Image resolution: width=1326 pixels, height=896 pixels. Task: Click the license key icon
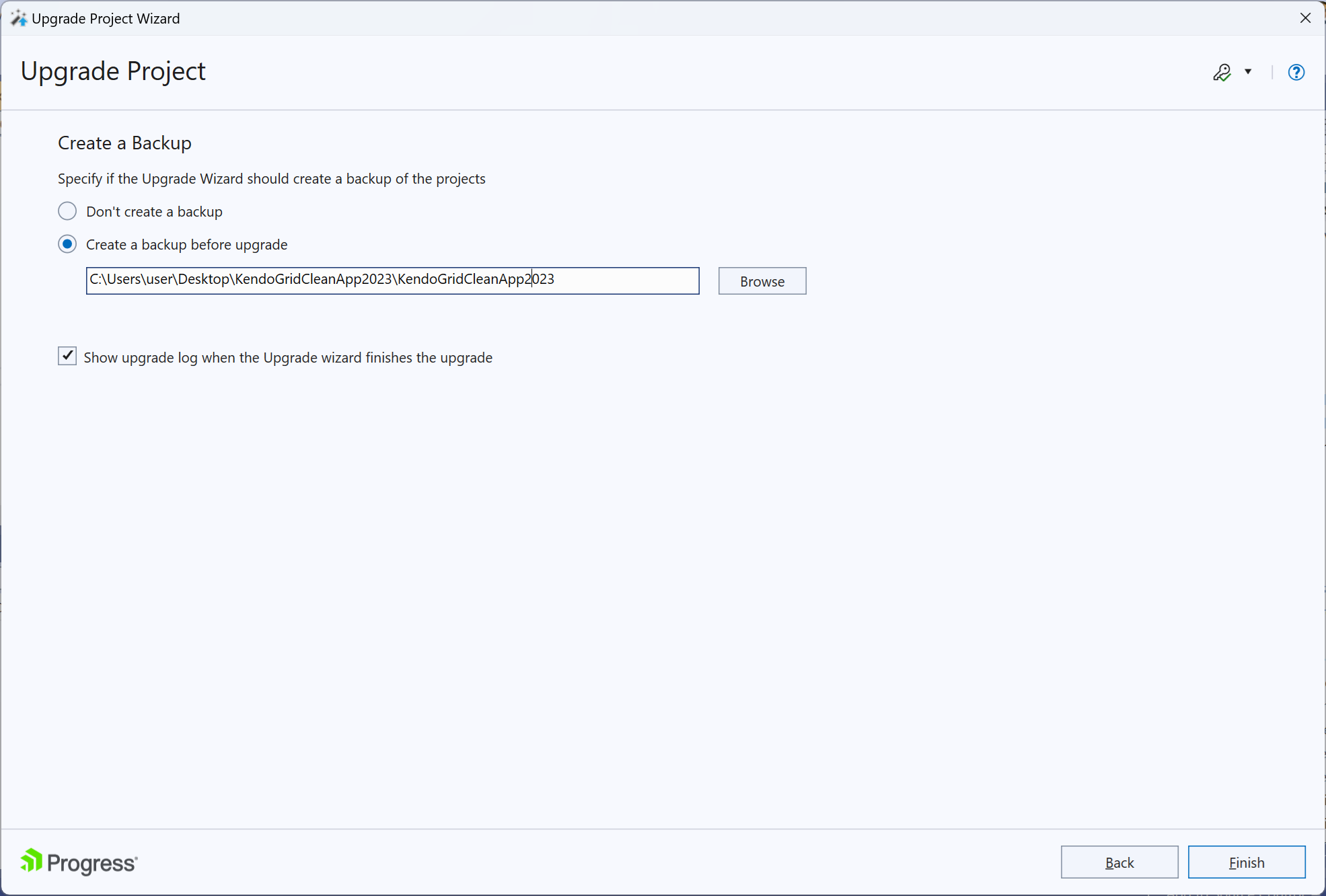coord(1222,72)
